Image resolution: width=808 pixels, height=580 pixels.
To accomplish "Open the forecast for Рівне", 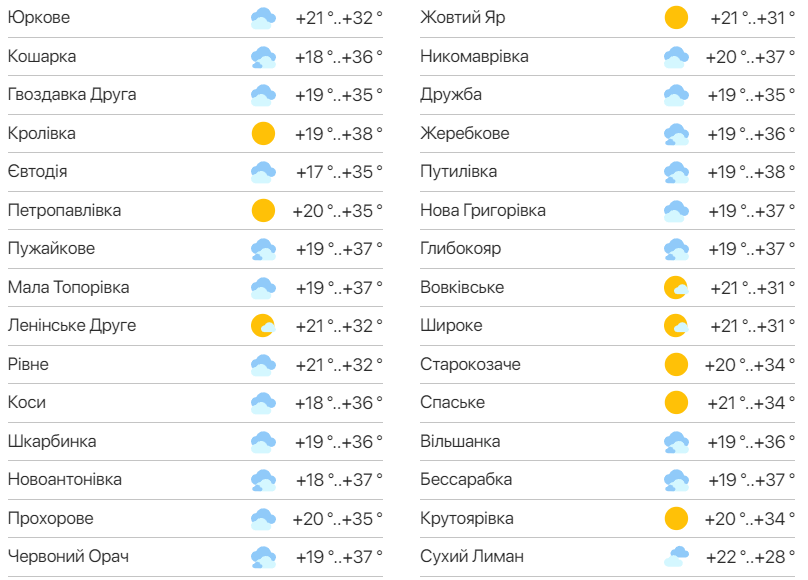I will [x=28, y=364].
